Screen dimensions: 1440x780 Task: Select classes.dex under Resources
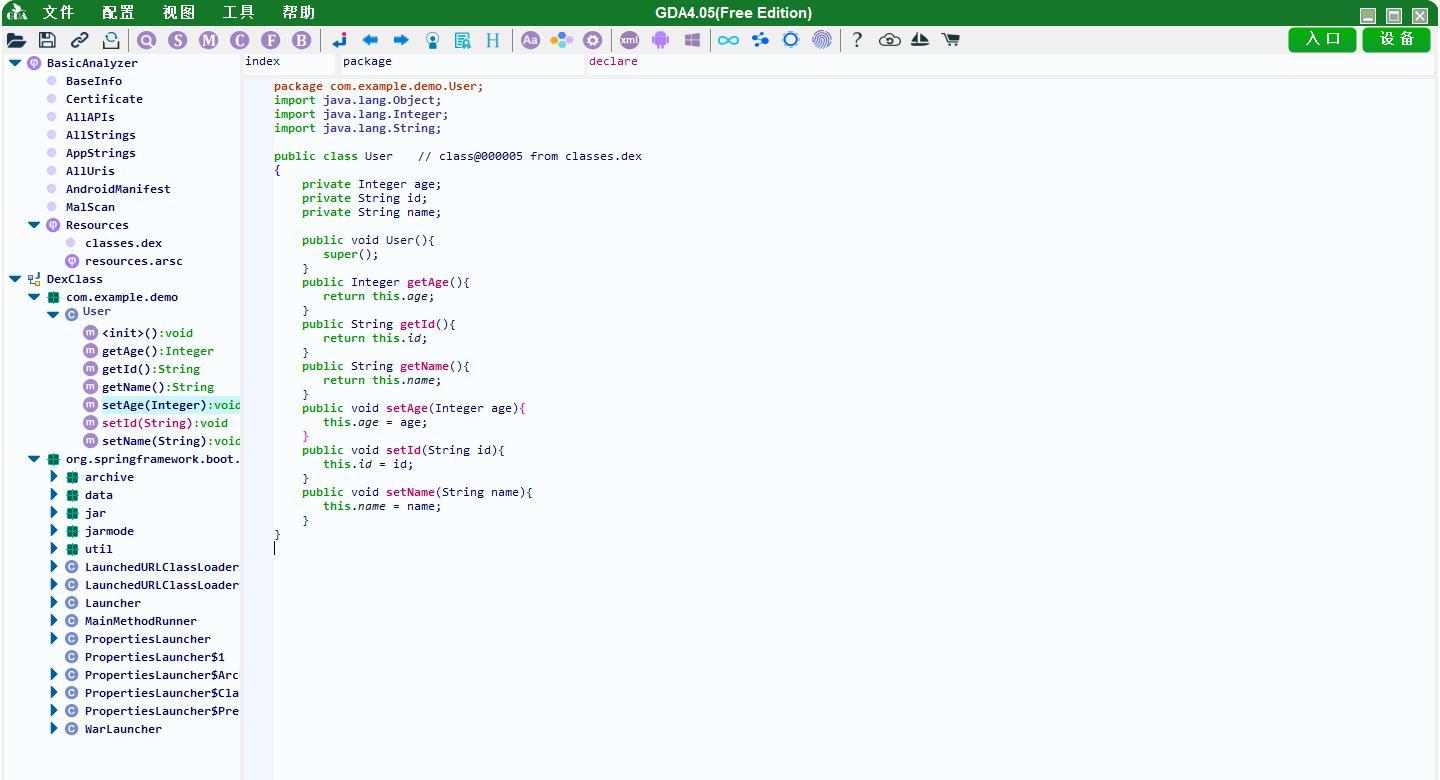click(x=123, y=243)
